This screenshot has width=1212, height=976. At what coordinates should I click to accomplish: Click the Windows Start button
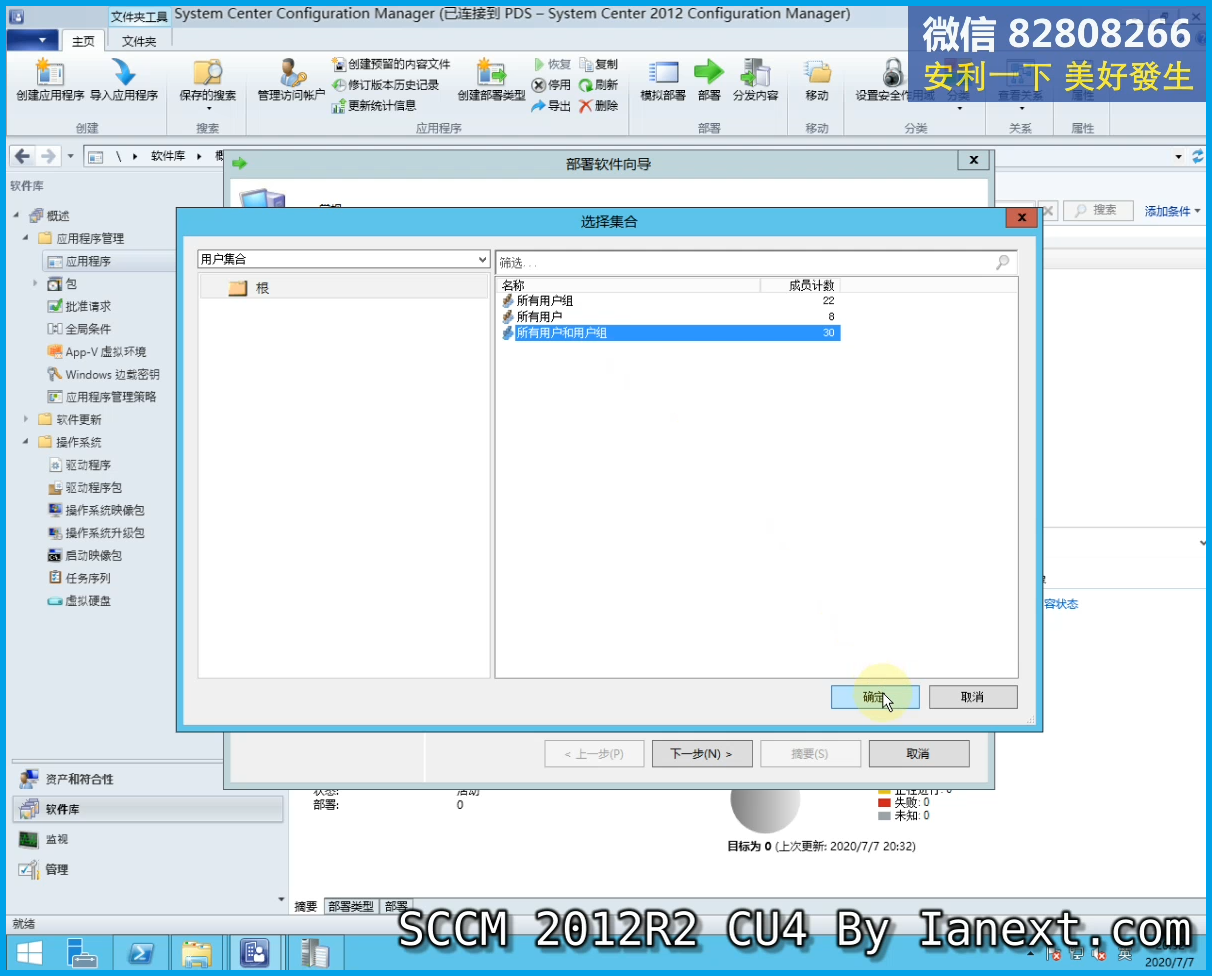(x=28, y=953)
